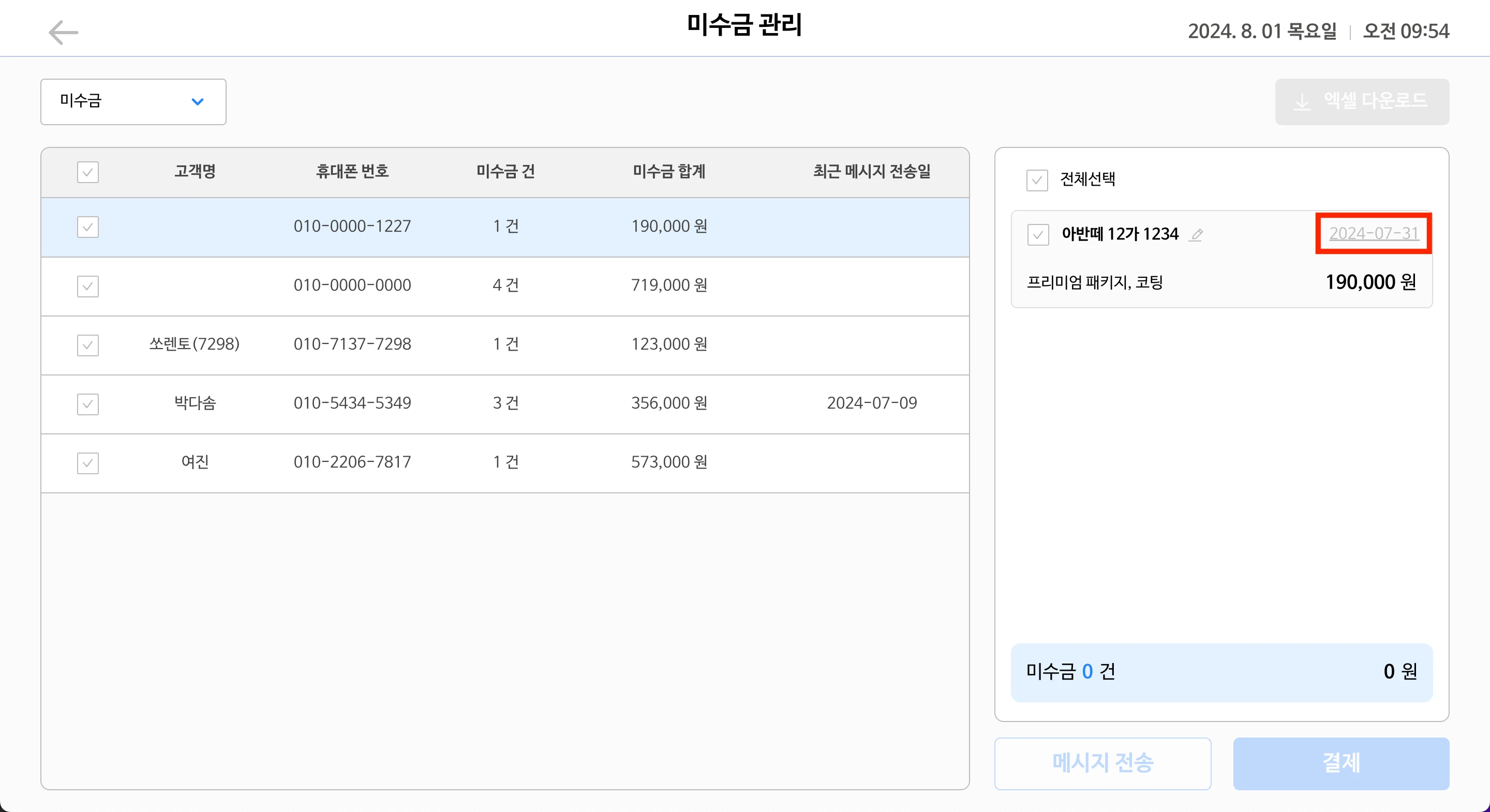Select phone number 010-0000-1227
The width and height of the screenshot is (1490, 812).
[352, 226]
